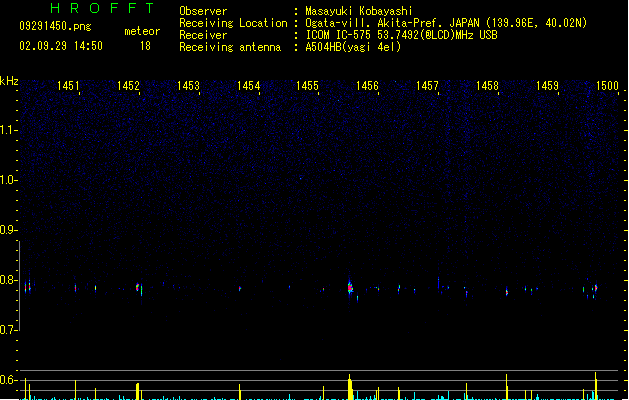Click the yellow intensity bar just before 1500
629x400 pixels.
[x=596, y=386]
